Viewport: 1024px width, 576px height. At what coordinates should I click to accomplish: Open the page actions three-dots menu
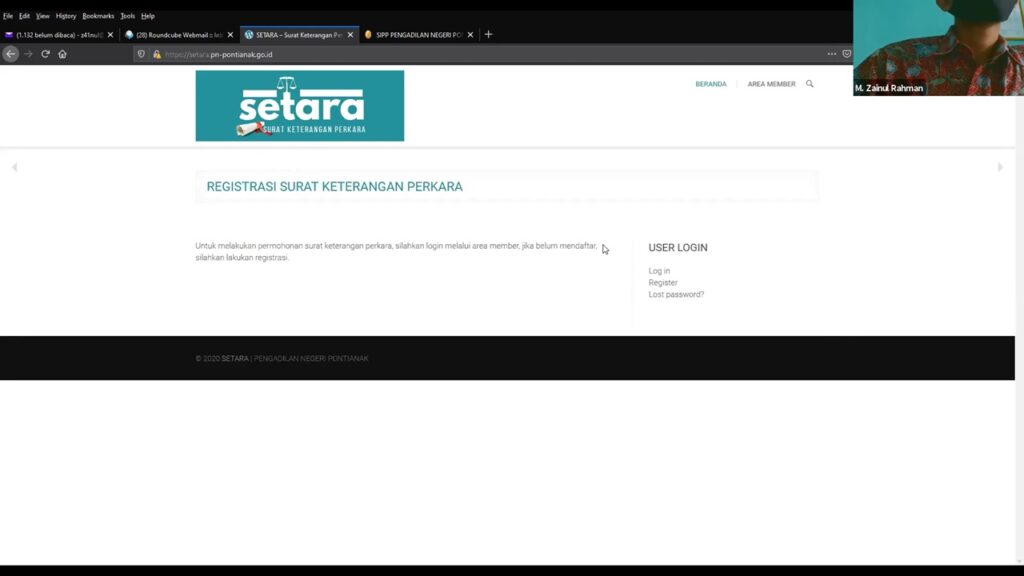(x=831, y=54)
